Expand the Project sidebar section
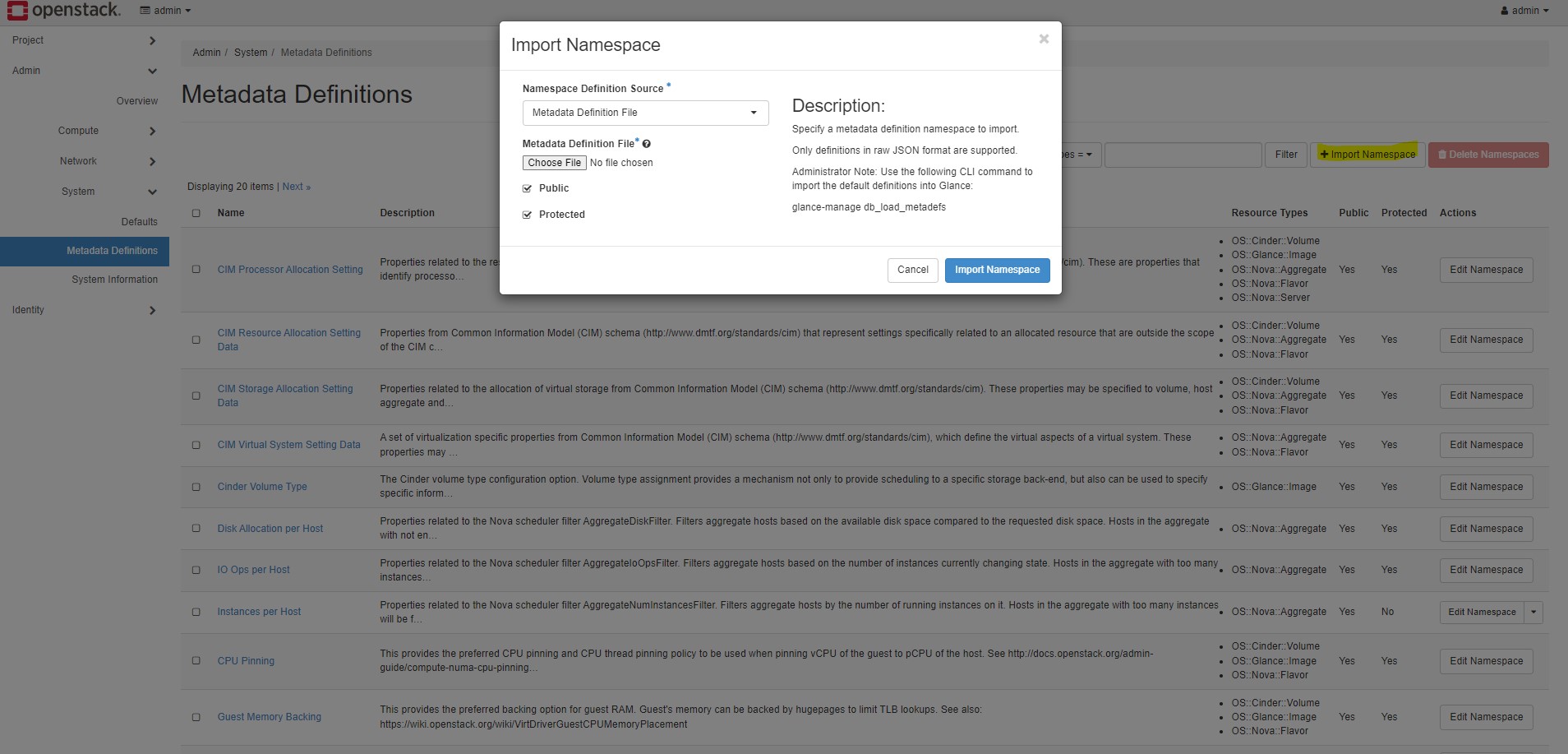Viewport: 1568px width, 754px height. click(85, 40)
